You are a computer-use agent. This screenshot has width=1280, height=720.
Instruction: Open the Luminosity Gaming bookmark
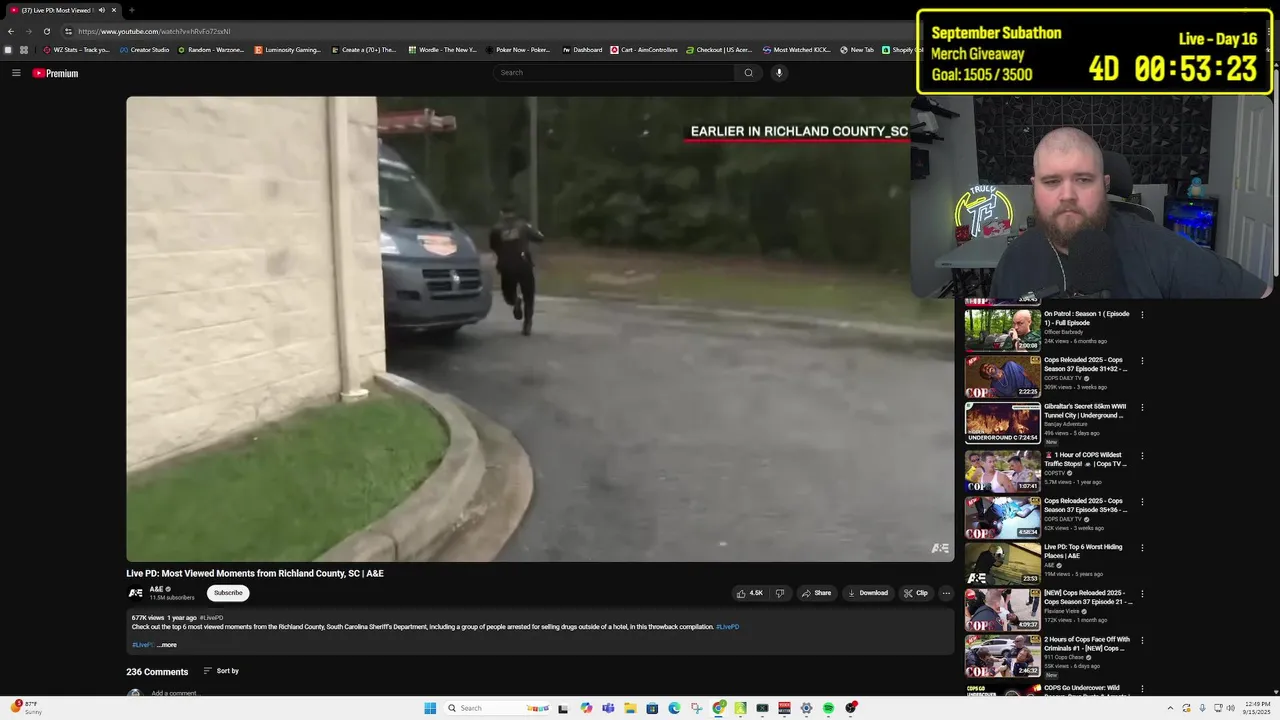click(x=288, y=50)
